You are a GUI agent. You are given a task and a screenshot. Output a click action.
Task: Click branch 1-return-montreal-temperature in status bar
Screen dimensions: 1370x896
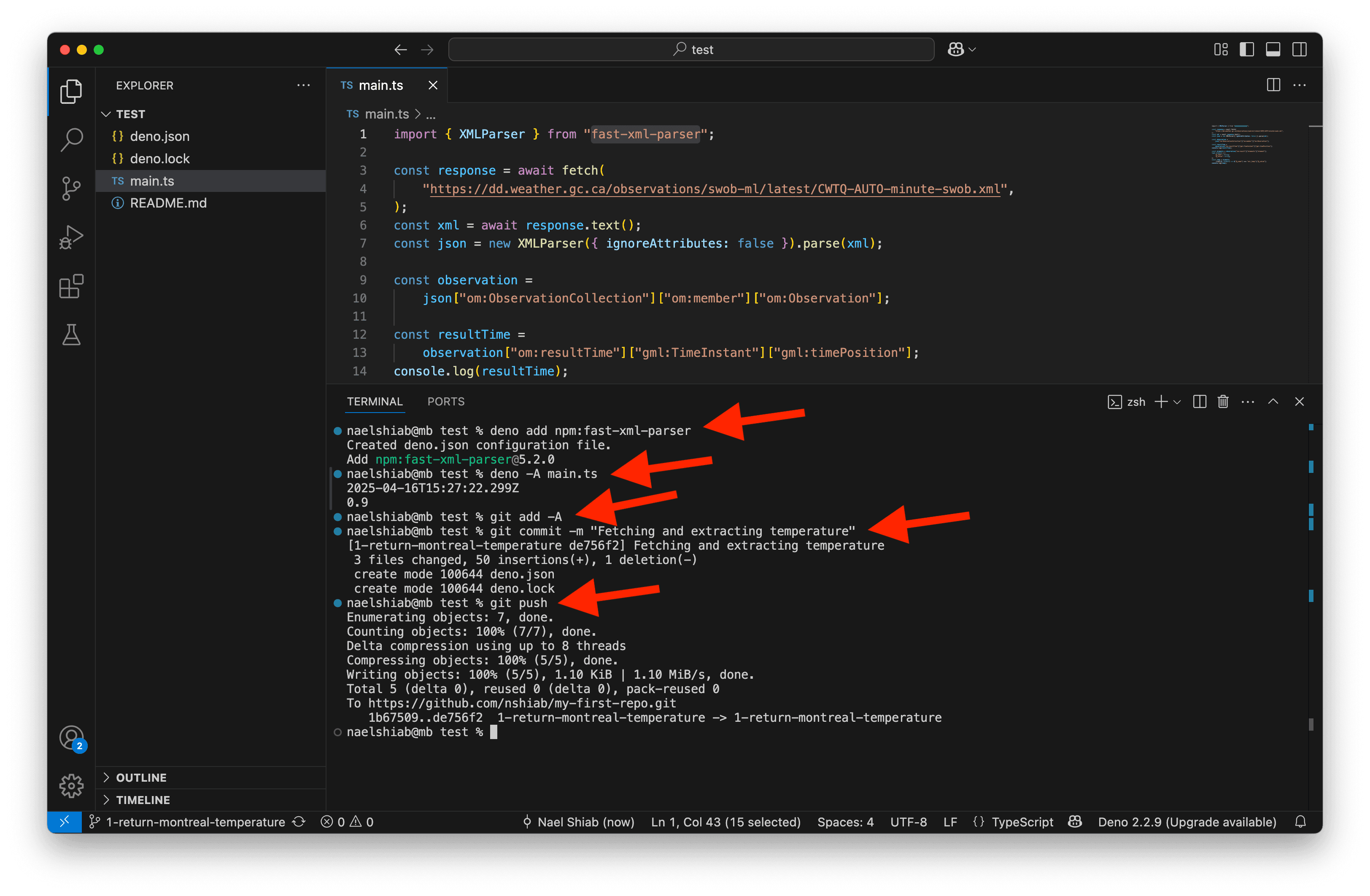tap(187, 822)
